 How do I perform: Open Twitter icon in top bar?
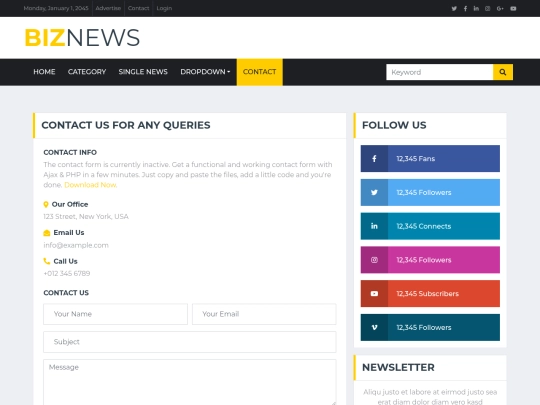point(454,8)
